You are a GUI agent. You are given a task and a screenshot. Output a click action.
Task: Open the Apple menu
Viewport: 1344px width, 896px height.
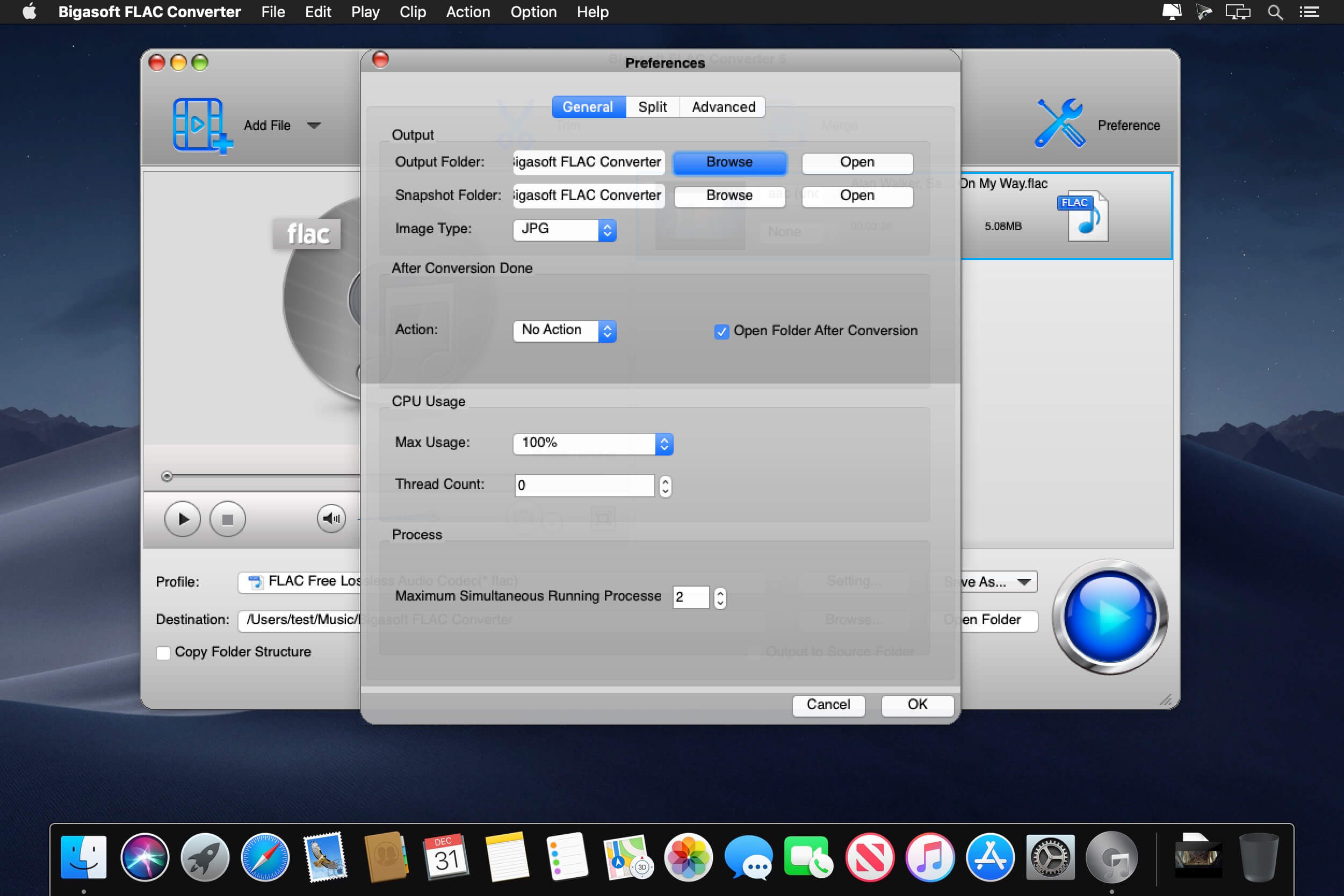pyautogui.click(x=29, y=12)
